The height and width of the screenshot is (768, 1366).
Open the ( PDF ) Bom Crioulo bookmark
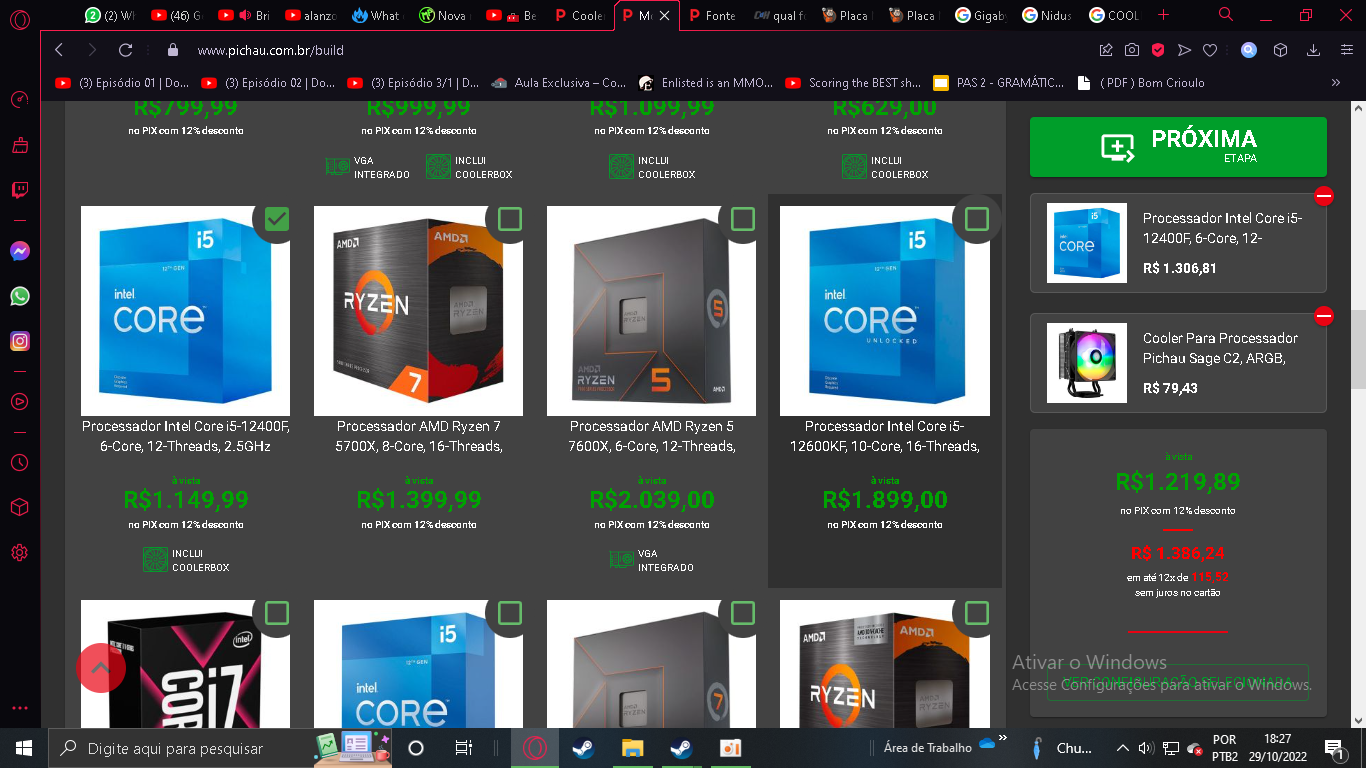tap(1141, 83)
